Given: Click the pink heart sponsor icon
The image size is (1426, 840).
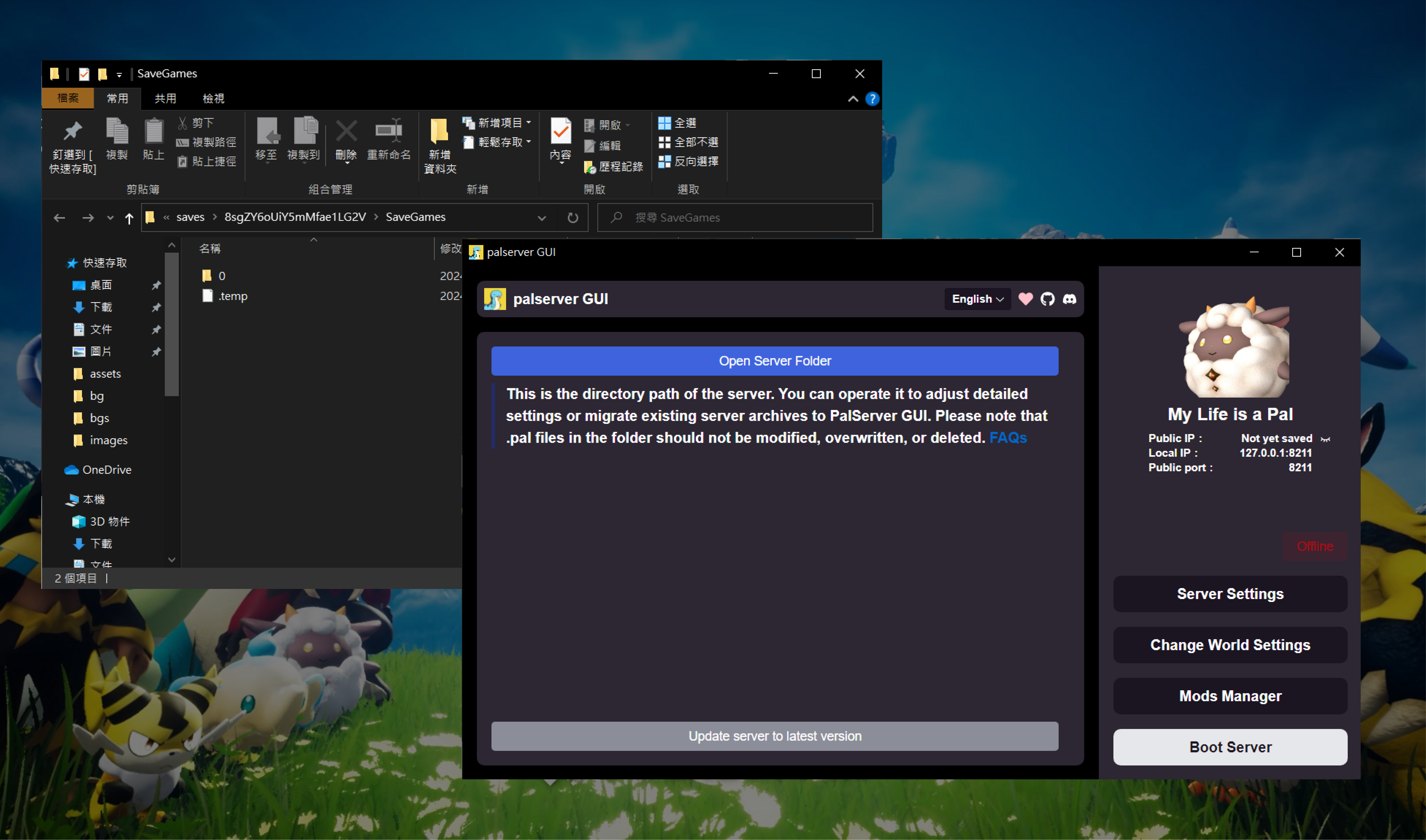Looking at the screenshot, I should coord(1025,299).
